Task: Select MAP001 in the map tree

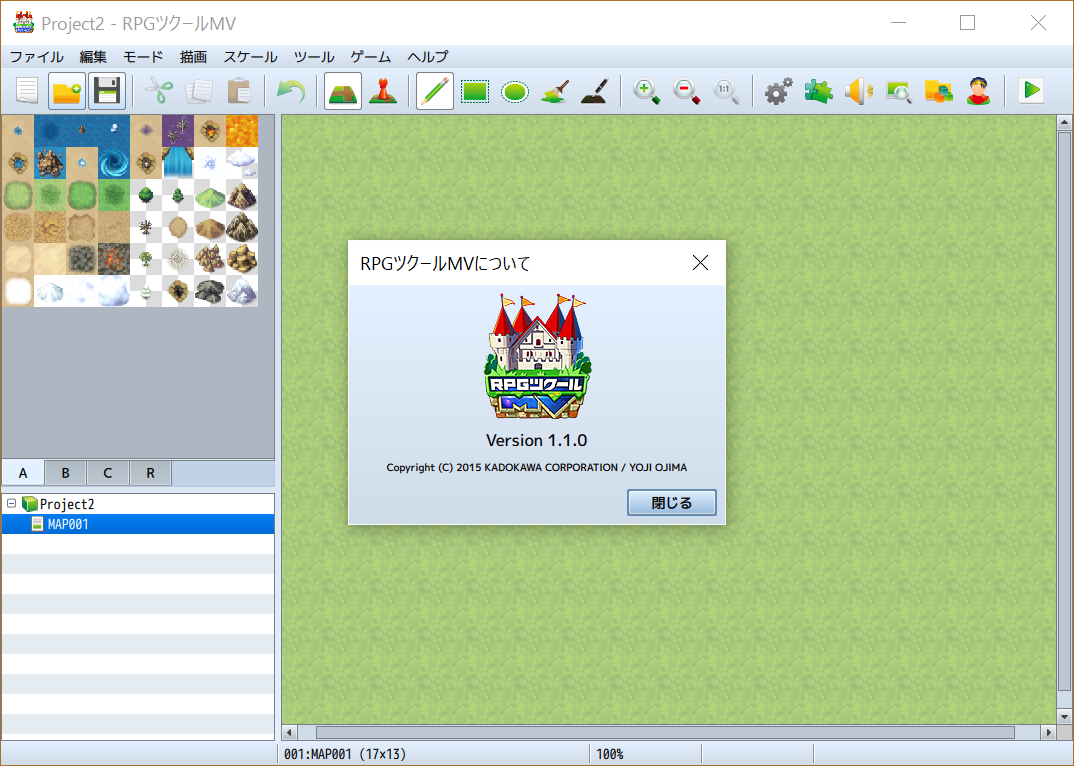Action: click(x=68, y=525)
